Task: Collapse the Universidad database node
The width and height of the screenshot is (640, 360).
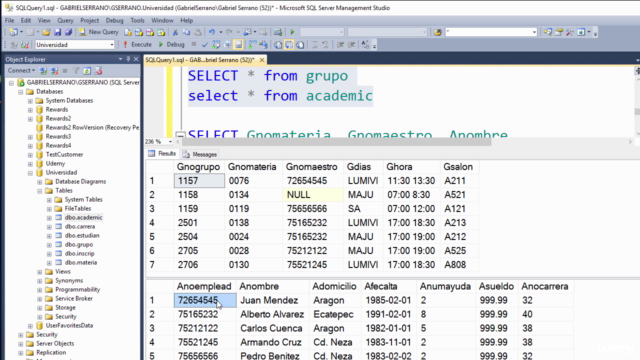Action: point(30,173)
